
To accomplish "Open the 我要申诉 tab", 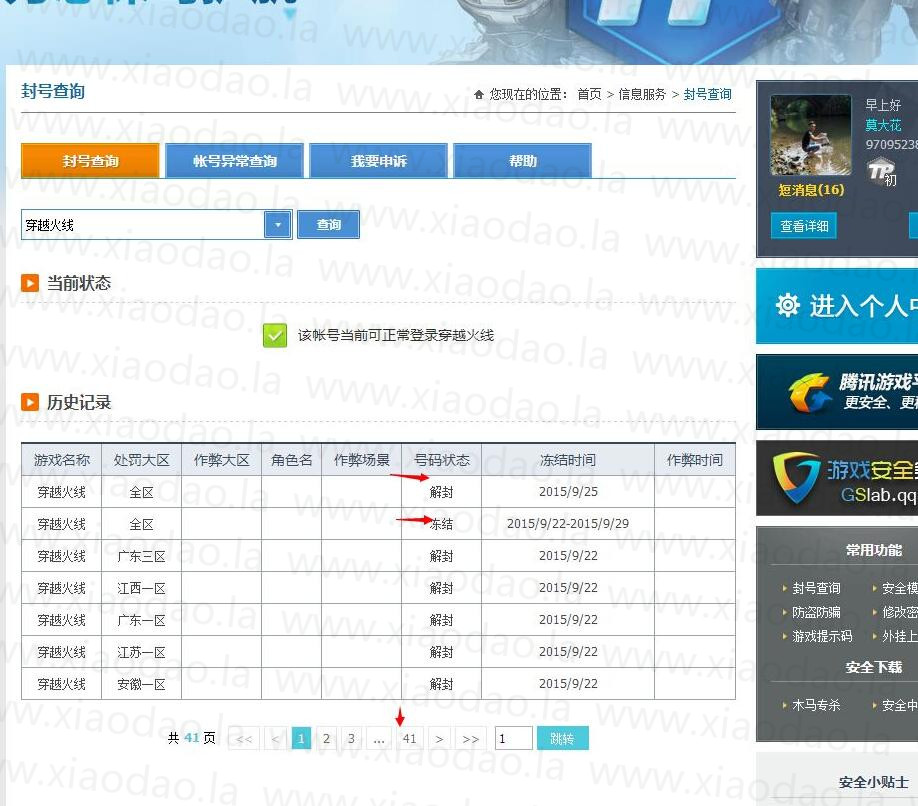I will tap(378, 160).
